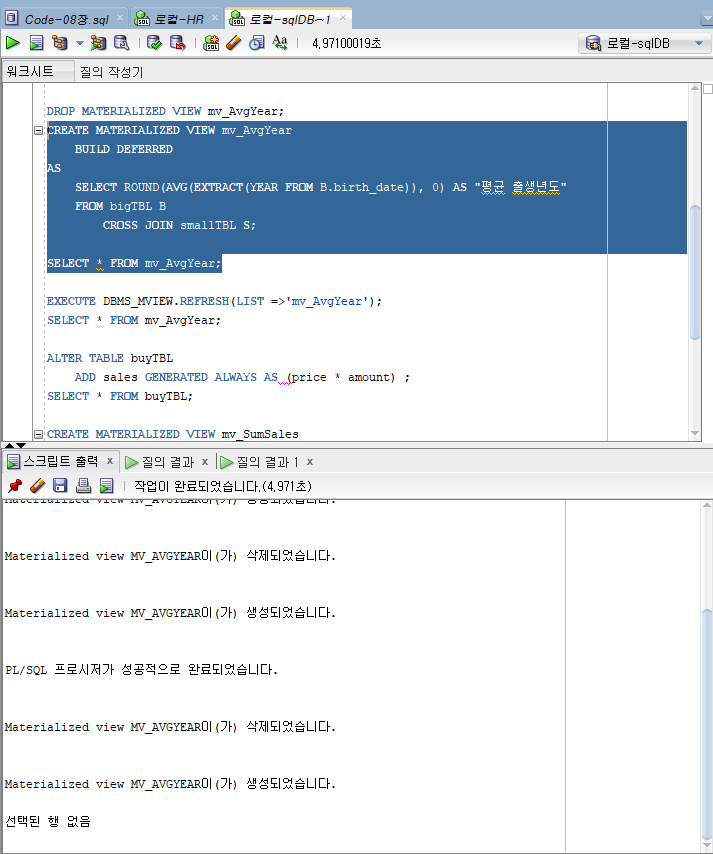Switch to the Code-08장.sql tab
The image size is (713, 854).
[66, 20]
